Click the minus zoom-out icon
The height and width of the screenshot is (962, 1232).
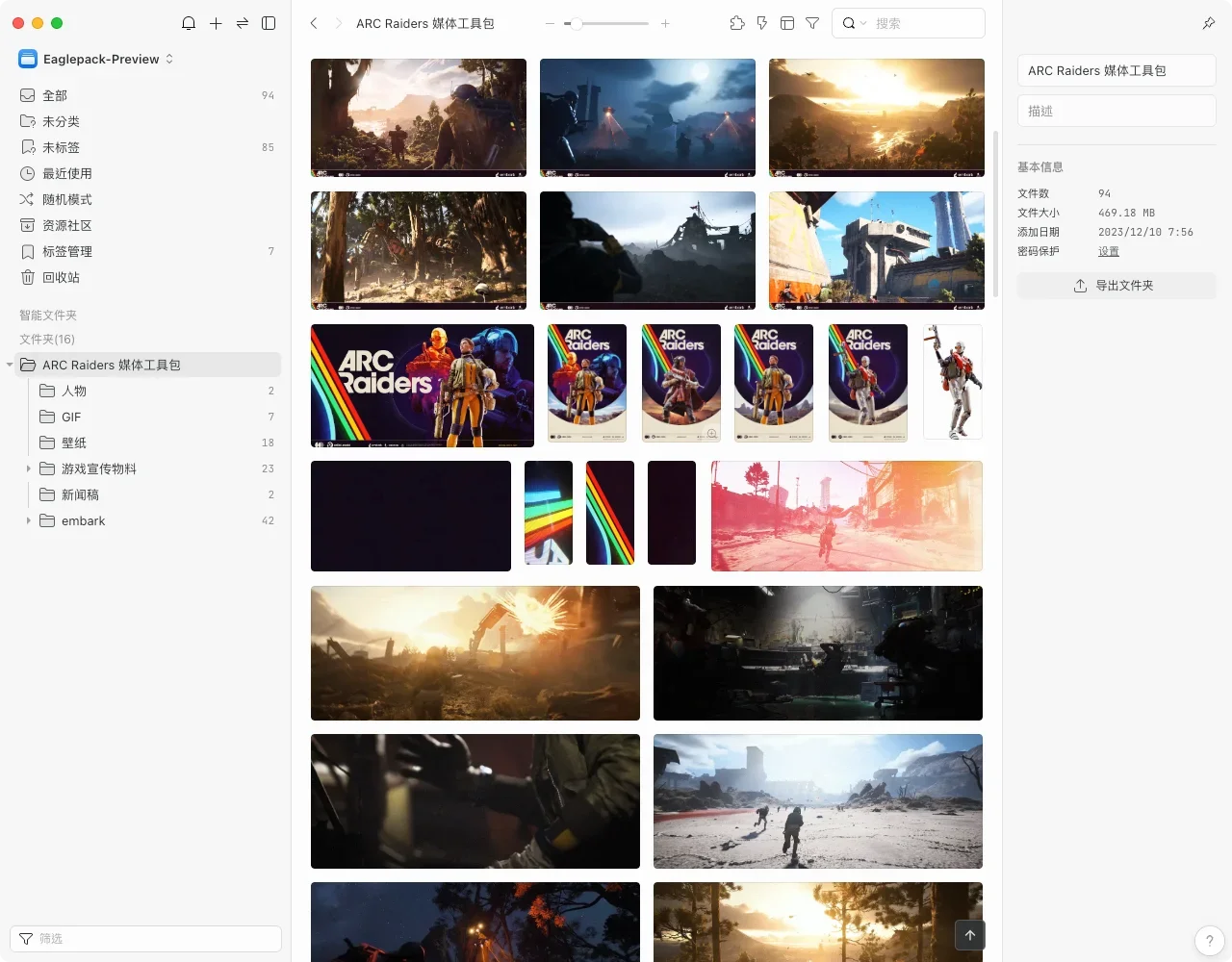(550, 23)
